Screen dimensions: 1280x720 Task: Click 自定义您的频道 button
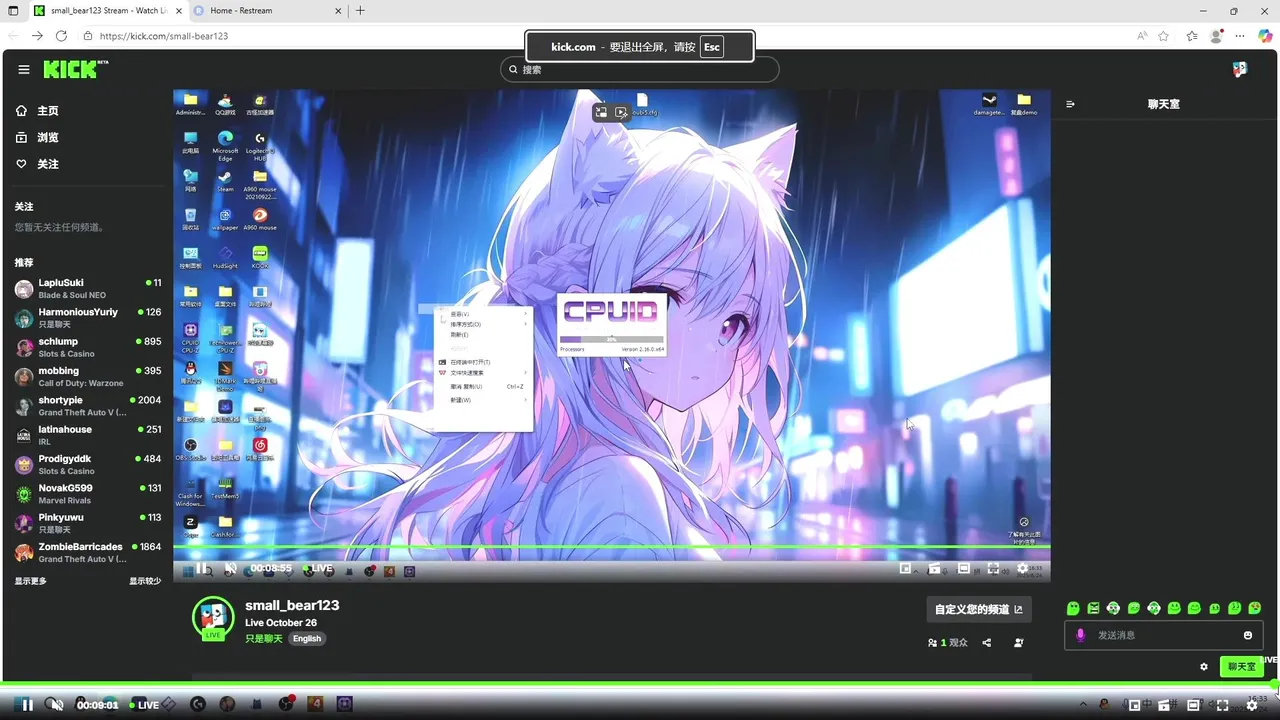coord(979,609)
